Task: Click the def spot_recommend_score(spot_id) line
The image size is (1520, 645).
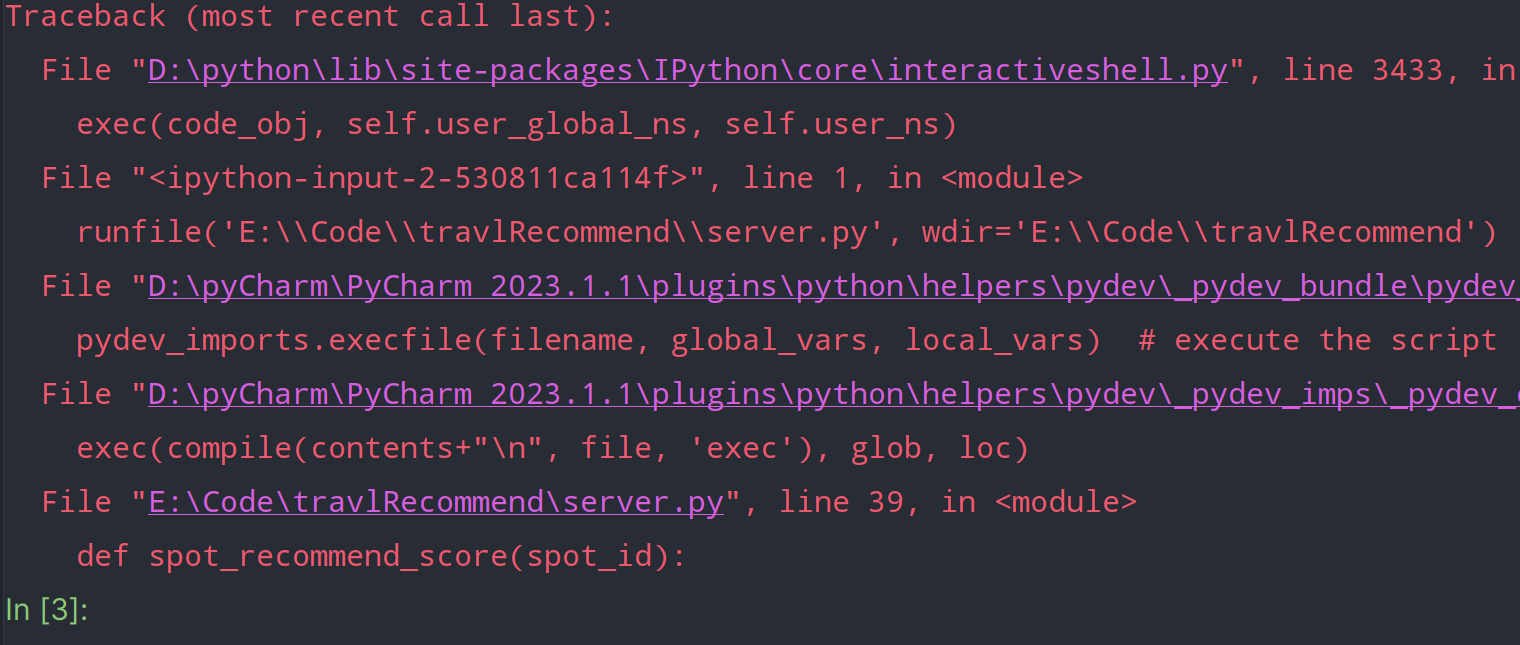Action: pyautogui.click(x=381, y=556)
